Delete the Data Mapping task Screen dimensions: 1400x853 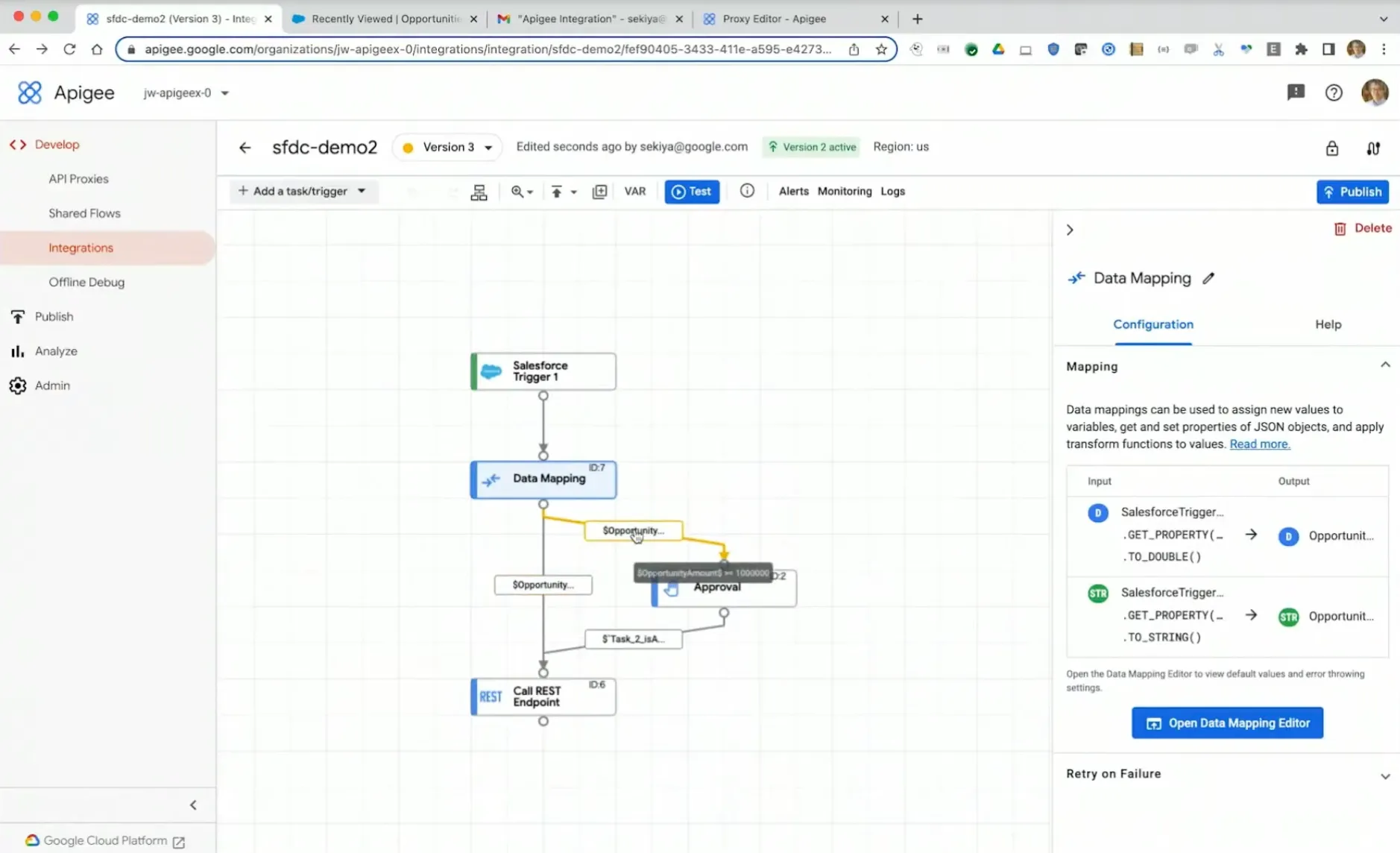[x=1362, y=228]
